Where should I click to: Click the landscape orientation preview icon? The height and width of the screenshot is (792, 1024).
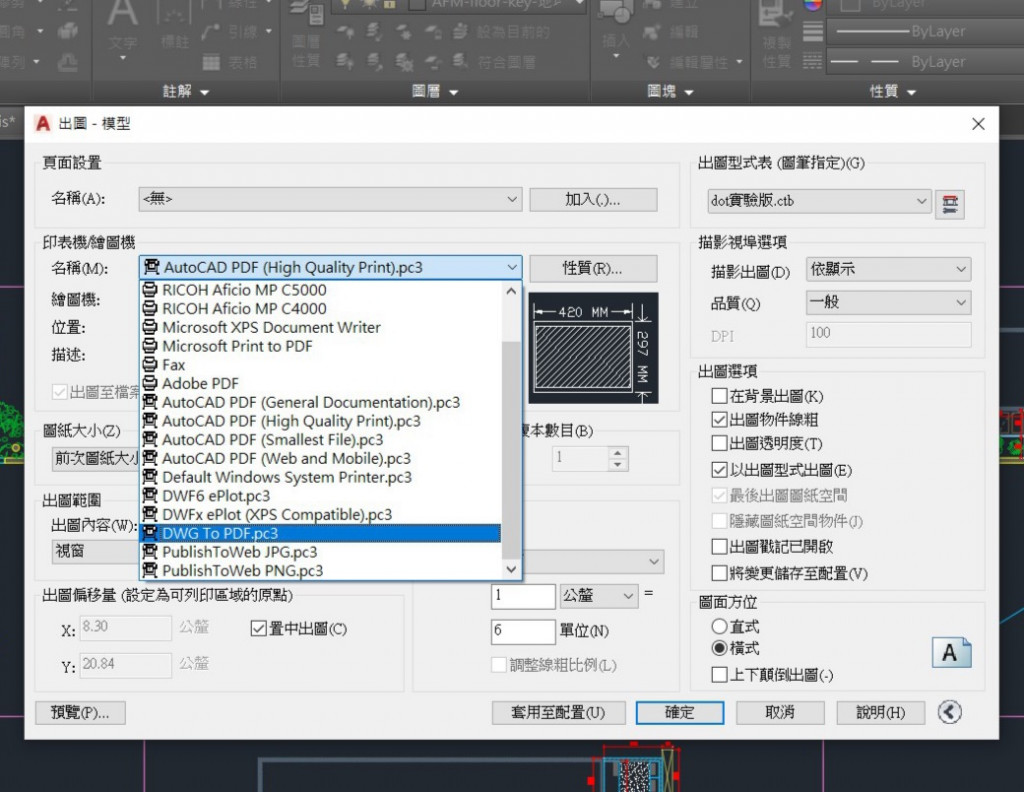pyautogui.click(x=951, y=652)
